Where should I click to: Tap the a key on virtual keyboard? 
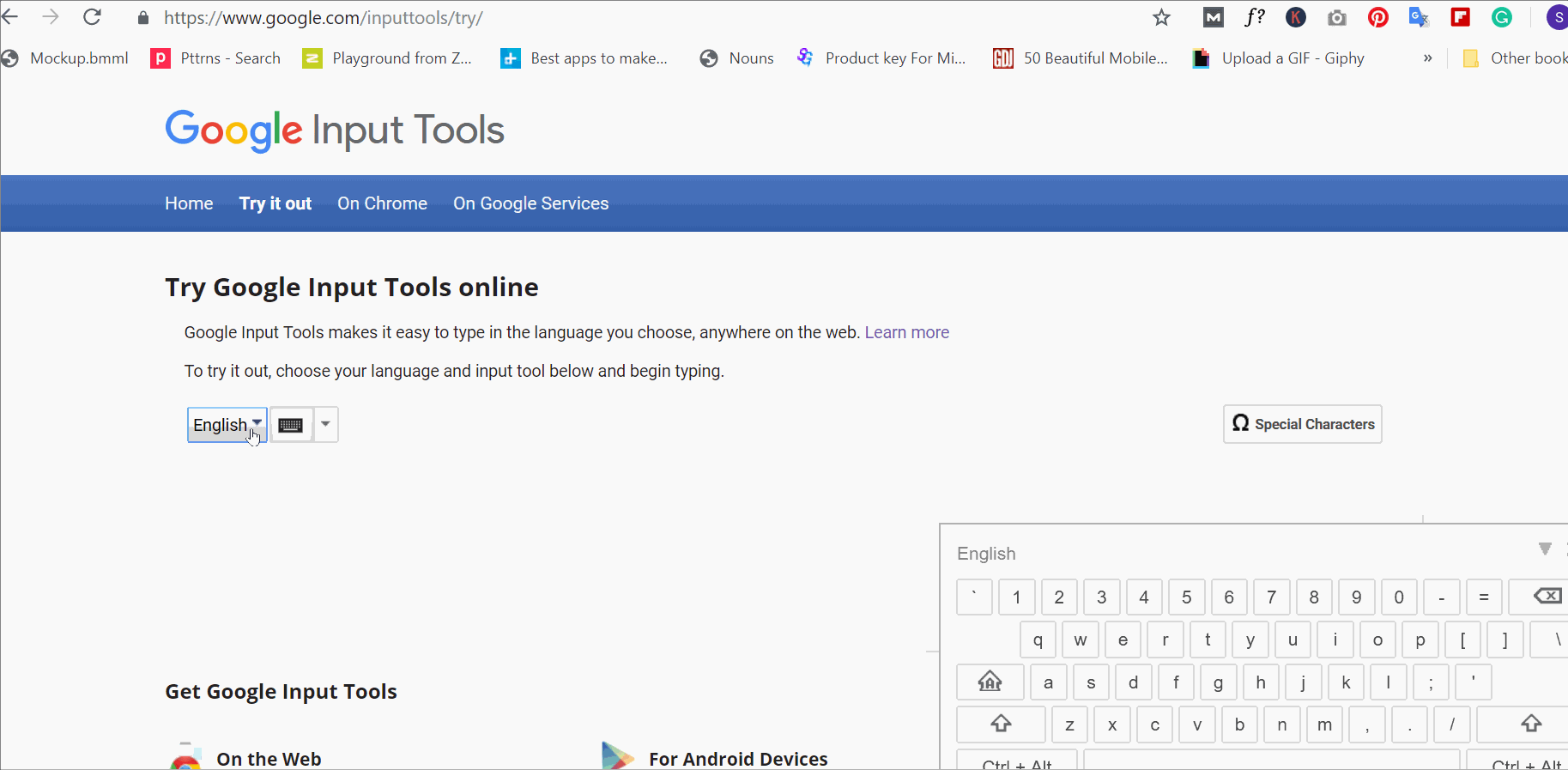1048,682
